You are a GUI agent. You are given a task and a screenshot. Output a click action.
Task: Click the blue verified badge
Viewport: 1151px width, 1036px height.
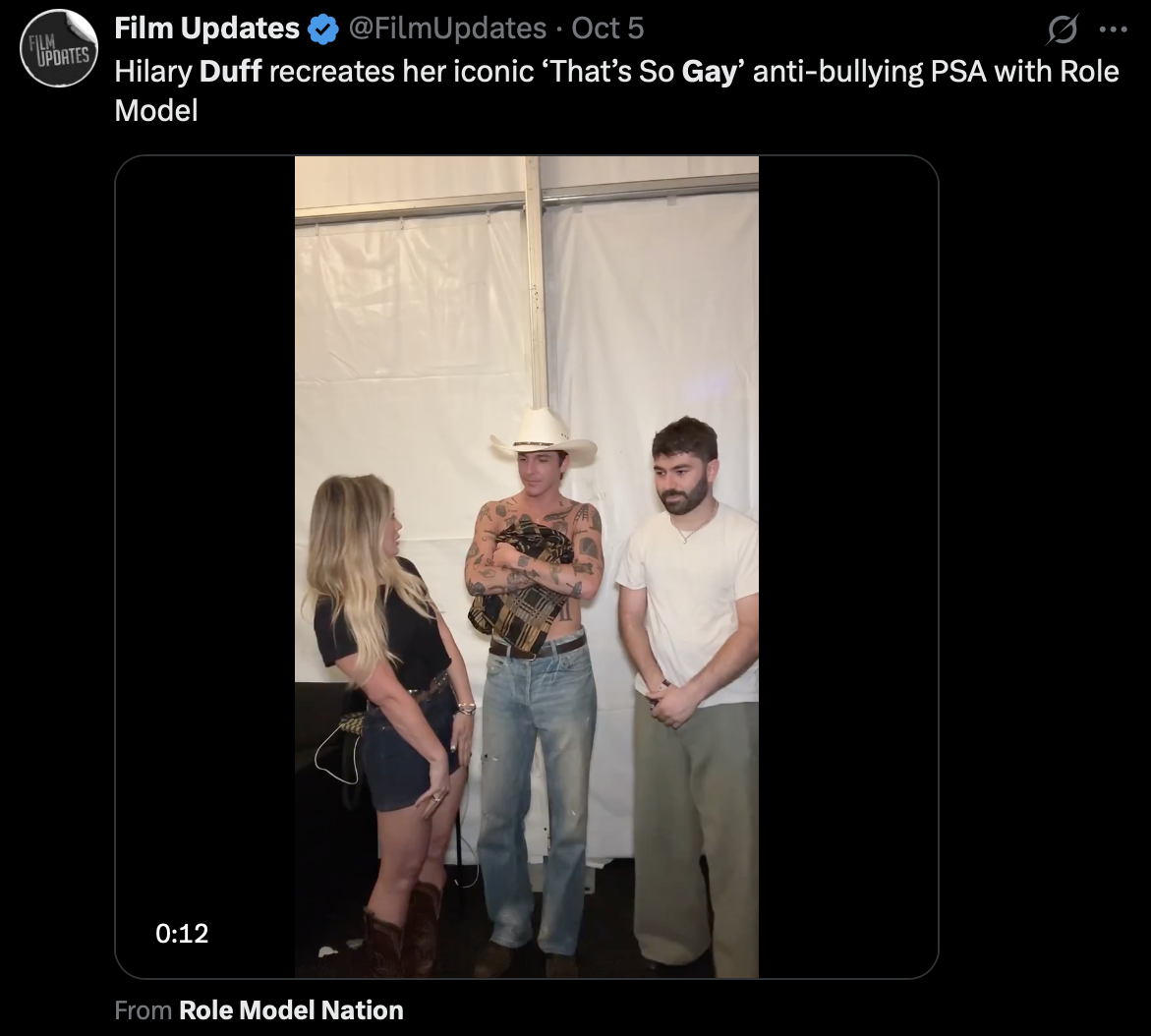[321, 29]
